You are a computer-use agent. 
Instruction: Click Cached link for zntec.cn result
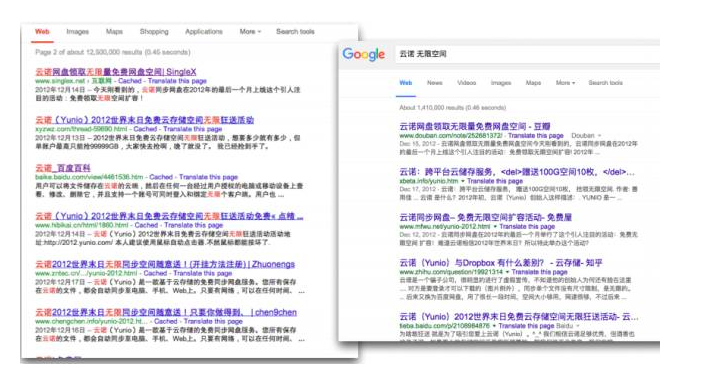[x=155, y=273]
